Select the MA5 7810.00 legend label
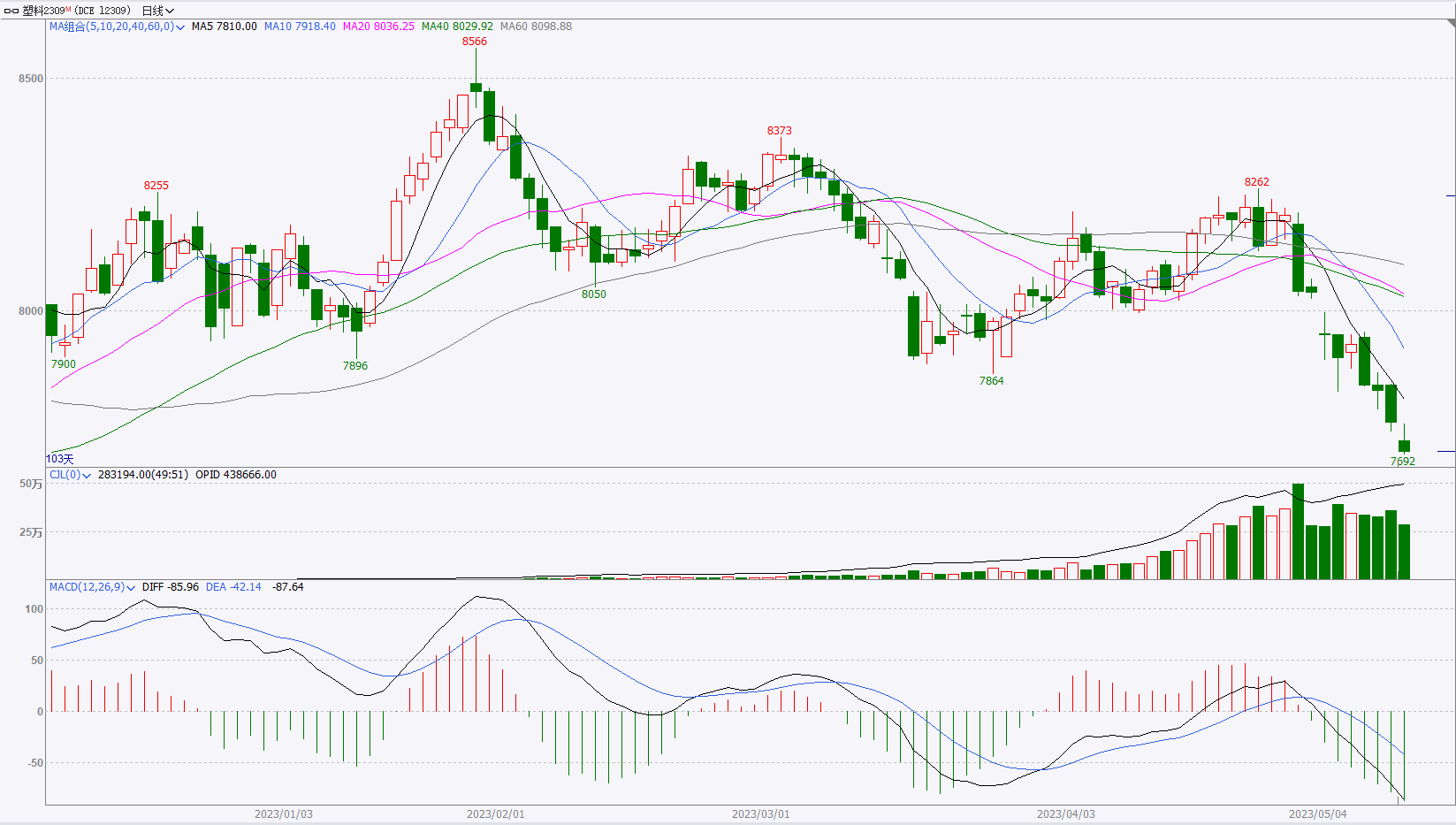 (x=224, y=27)
